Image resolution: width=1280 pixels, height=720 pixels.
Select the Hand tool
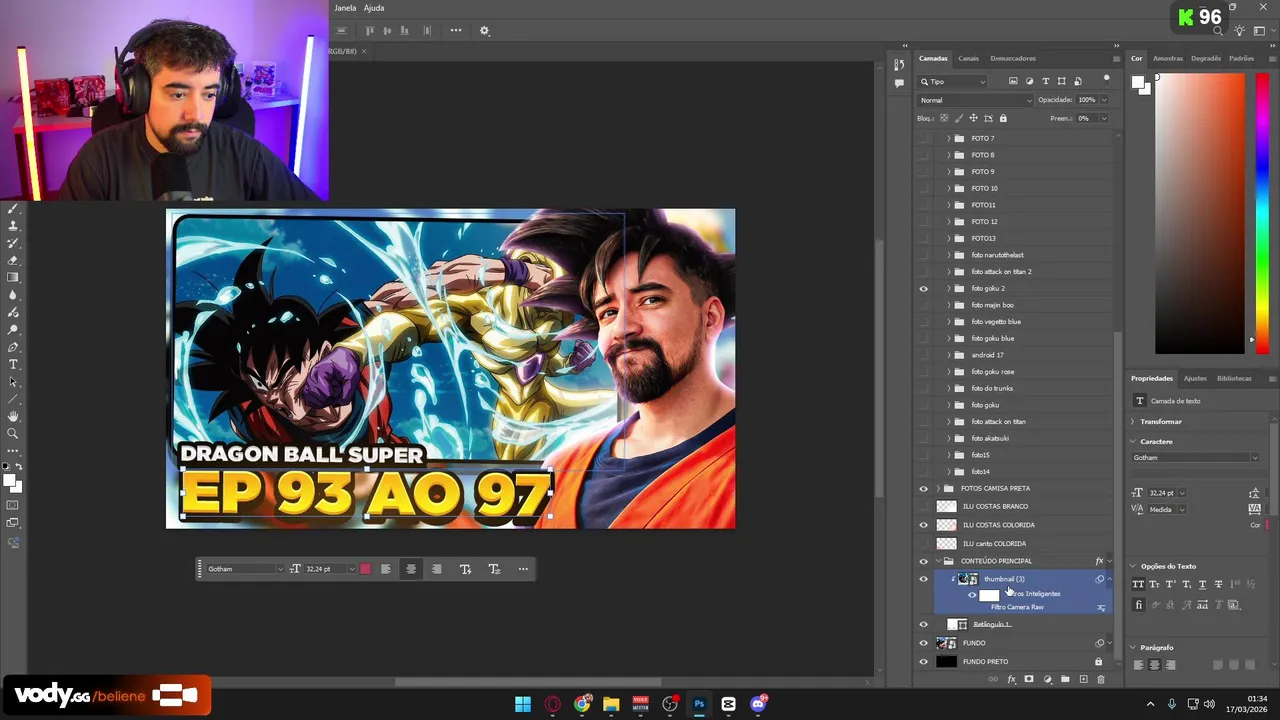13,416
